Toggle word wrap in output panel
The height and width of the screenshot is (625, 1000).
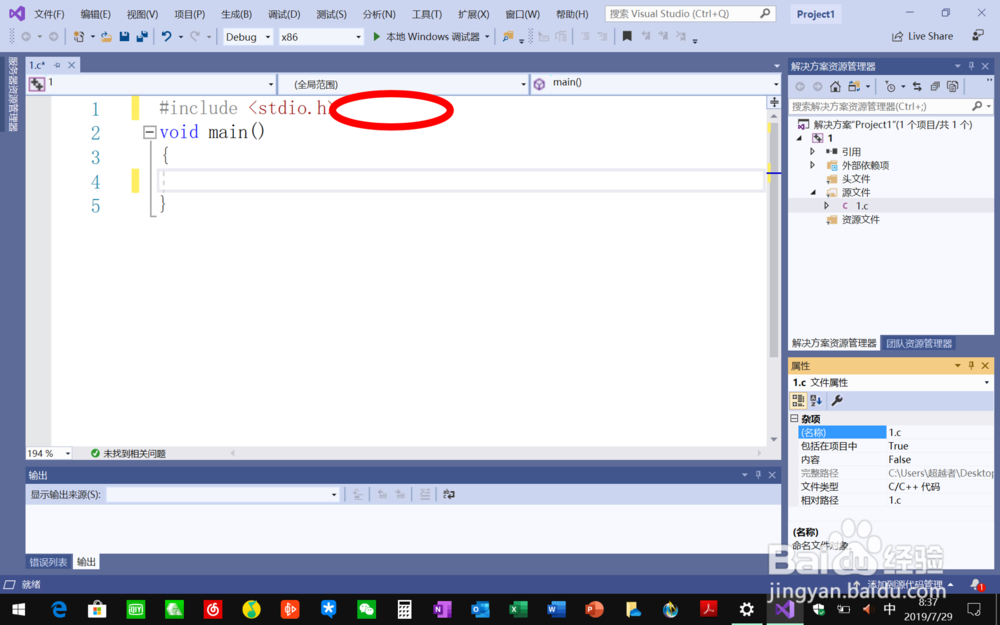449,494
